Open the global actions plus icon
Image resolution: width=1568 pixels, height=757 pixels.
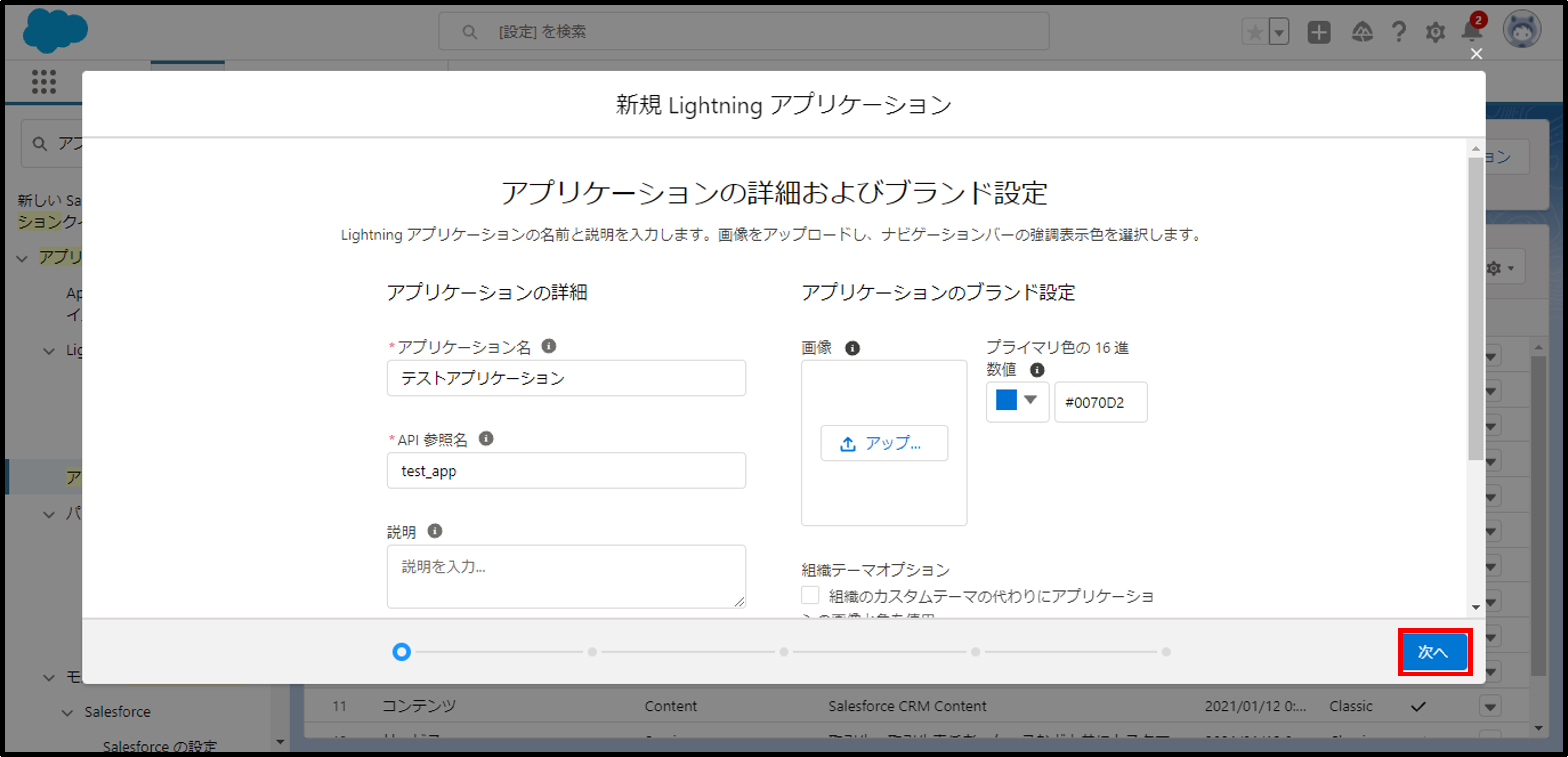click(1318, 32)
